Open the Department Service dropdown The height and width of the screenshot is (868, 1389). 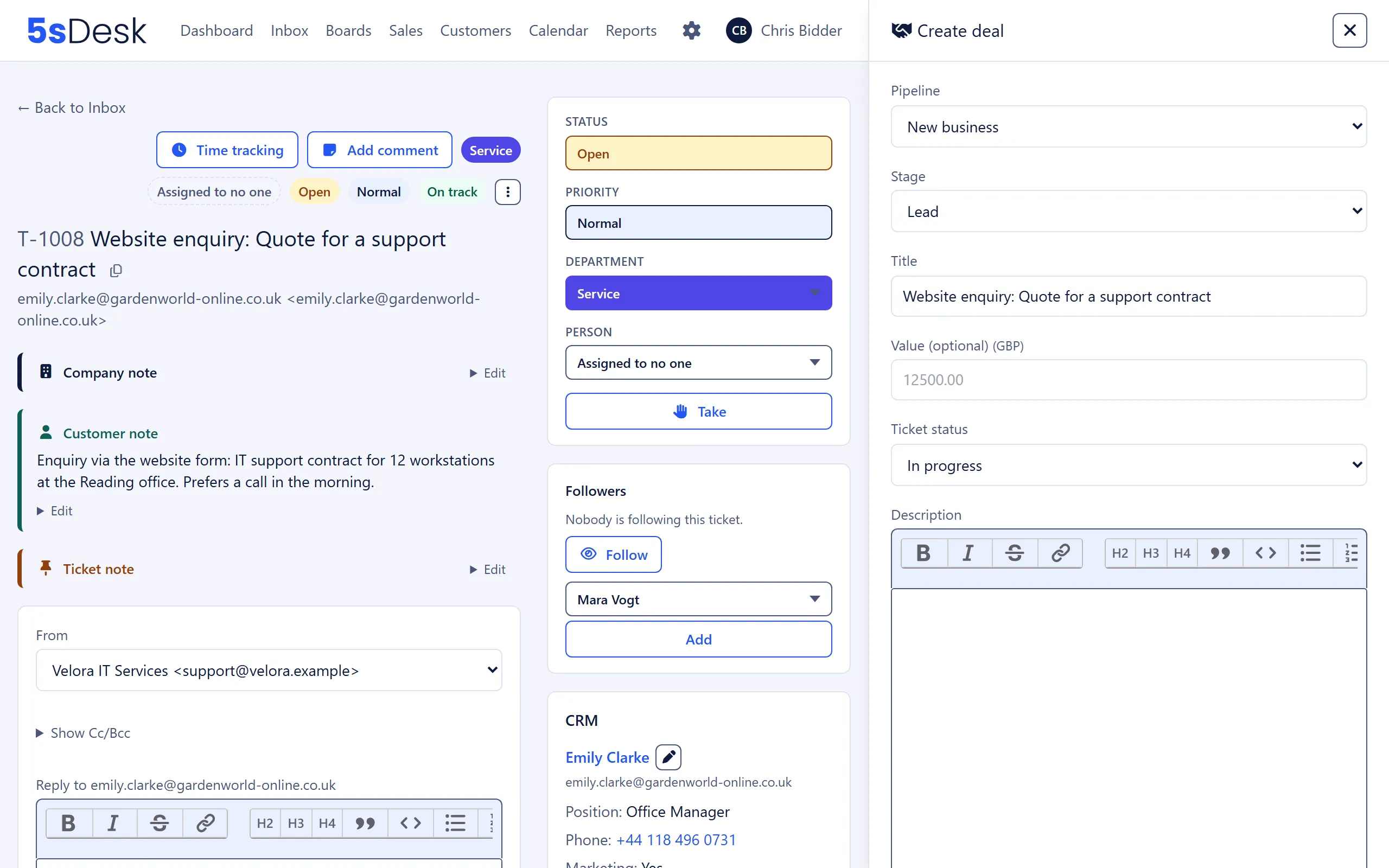[698, 293]
